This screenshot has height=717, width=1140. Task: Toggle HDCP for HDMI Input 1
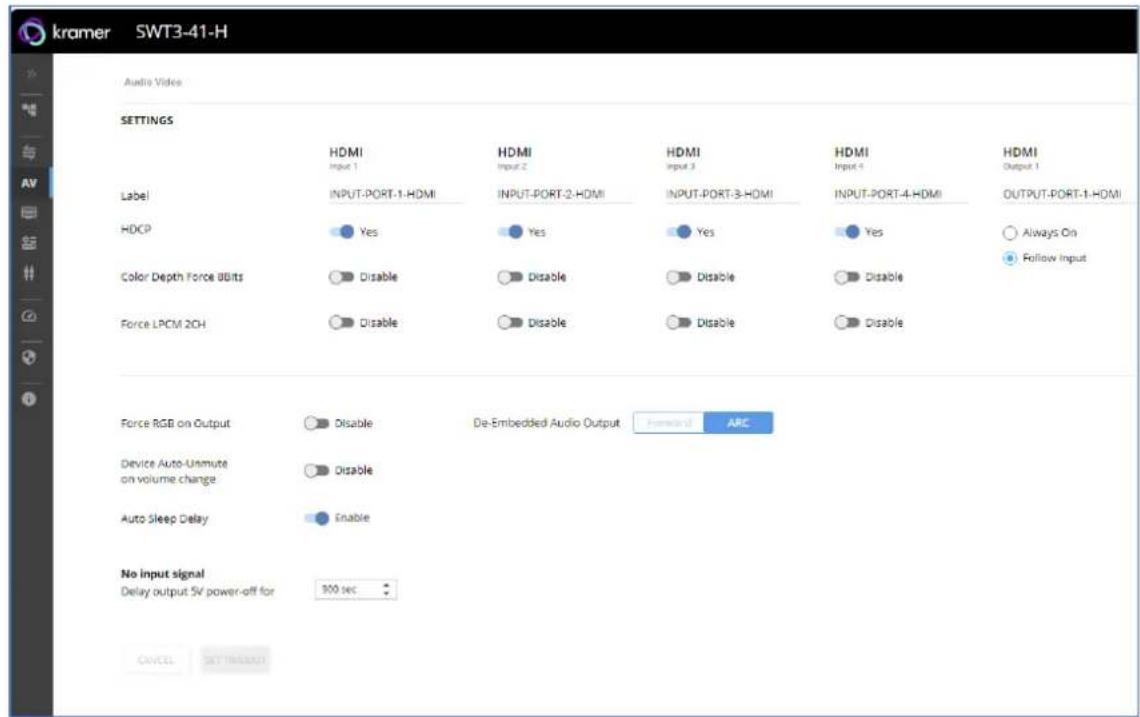click(x=342, y=232)
